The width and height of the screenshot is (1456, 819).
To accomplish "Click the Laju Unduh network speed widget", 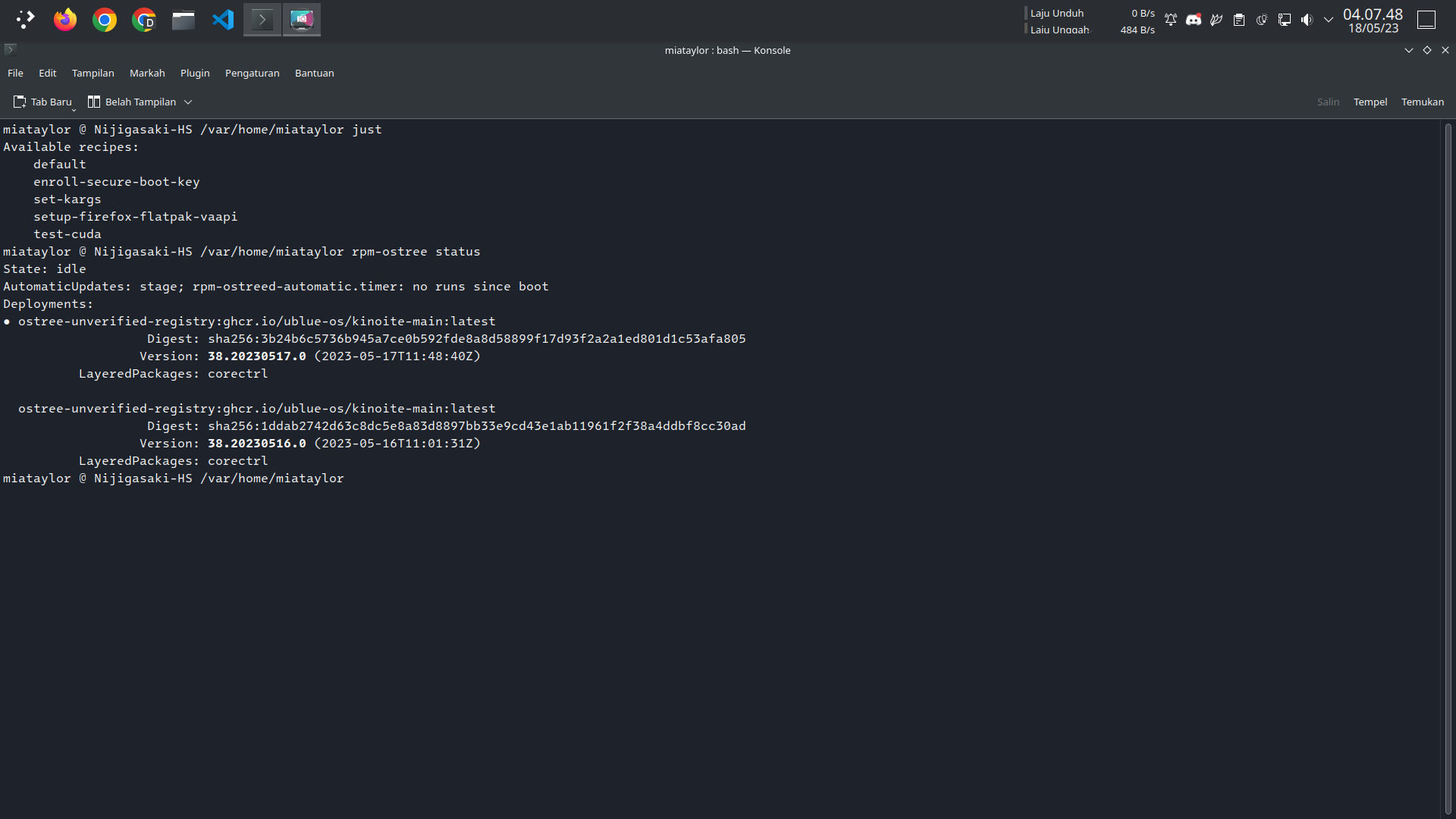I will point(1056,13).
